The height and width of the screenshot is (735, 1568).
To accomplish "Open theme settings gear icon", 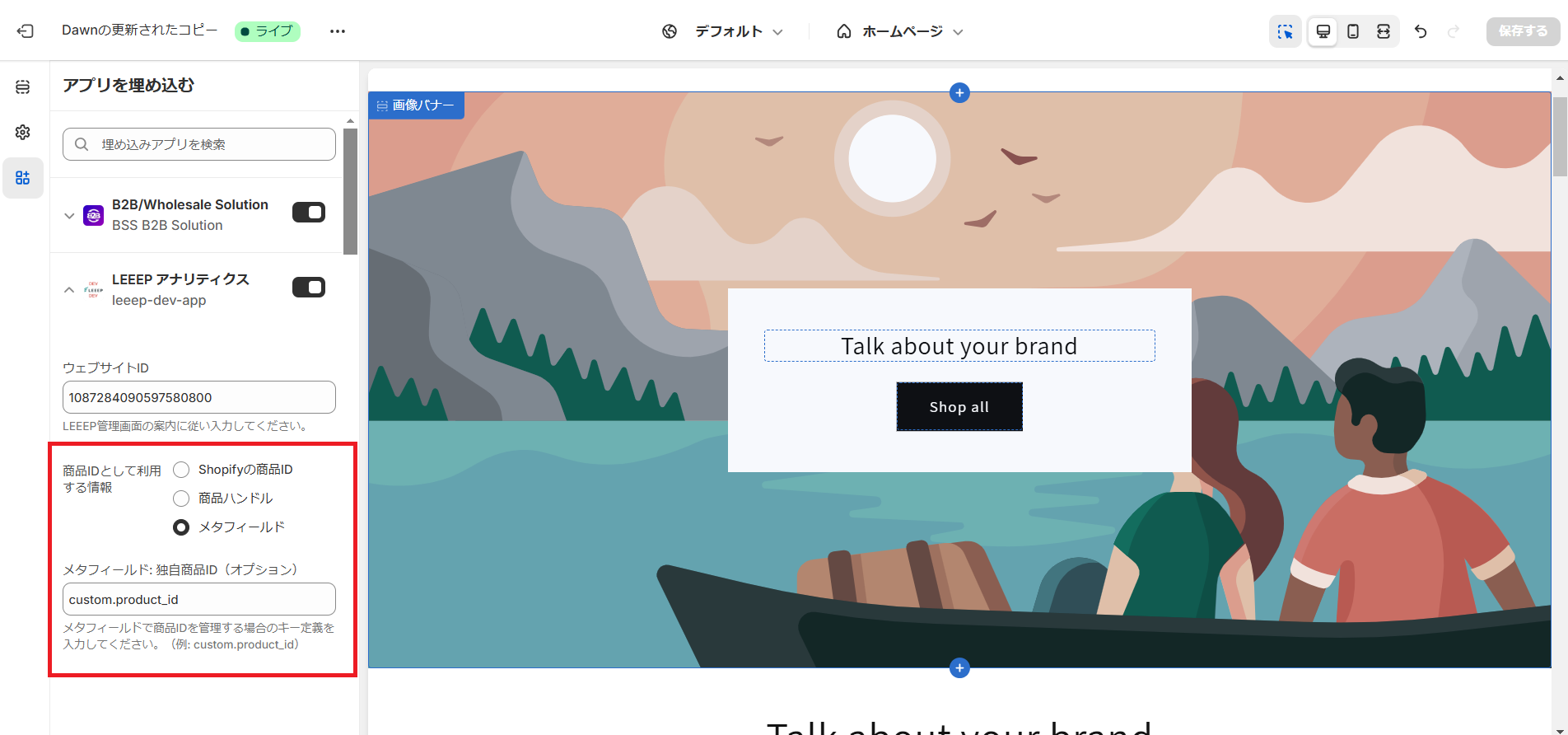I will [23, 132].
